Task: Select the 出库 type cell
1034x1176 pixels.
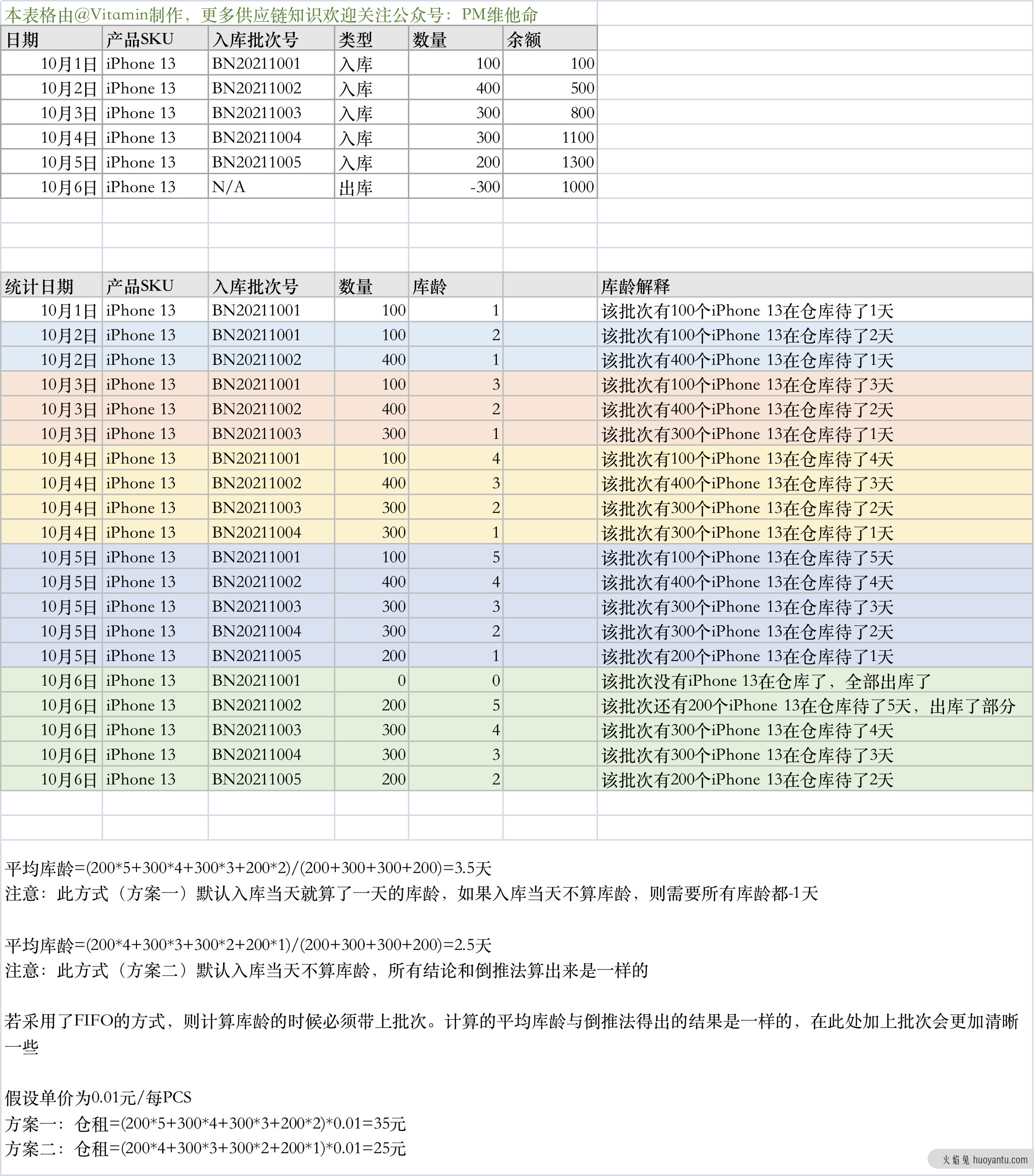Action: [372, 187]
